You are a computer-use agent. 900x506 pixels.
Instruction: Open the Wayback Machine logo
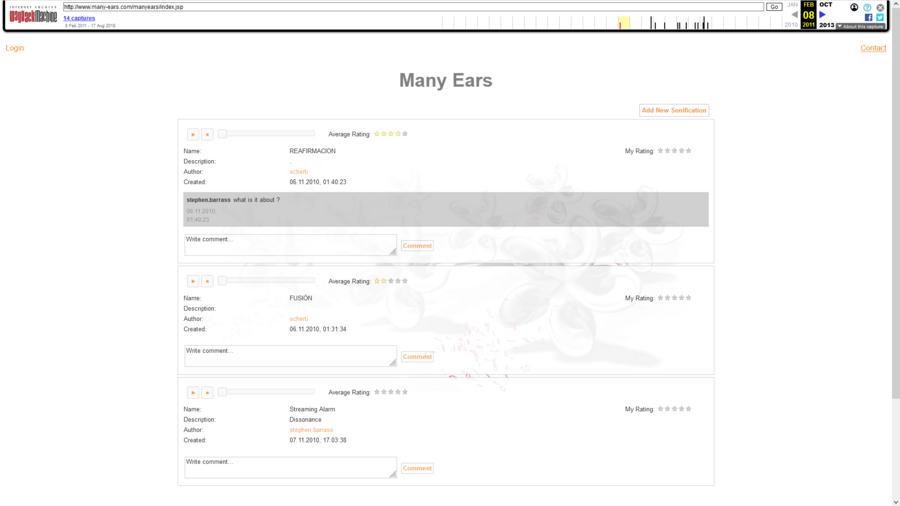coord(33,14)
